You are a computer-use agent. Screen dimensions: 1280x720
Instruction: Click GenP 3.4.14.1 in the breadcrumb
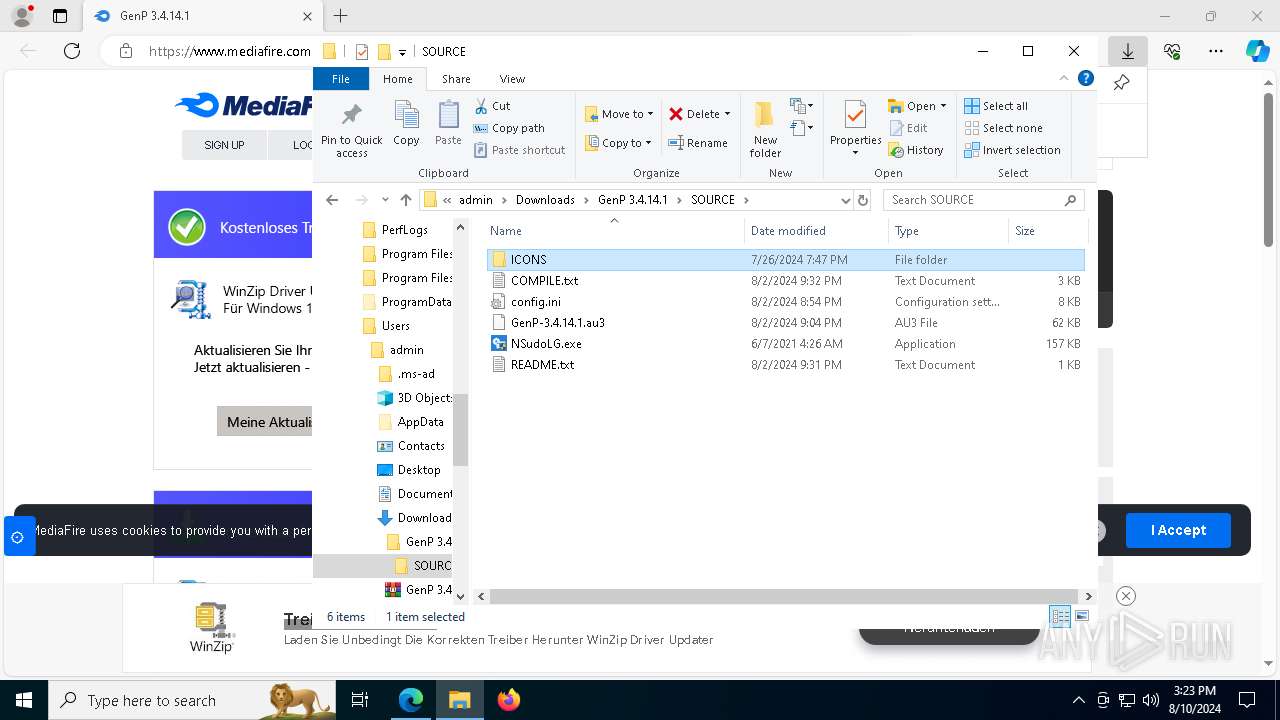tap(632, 200)
